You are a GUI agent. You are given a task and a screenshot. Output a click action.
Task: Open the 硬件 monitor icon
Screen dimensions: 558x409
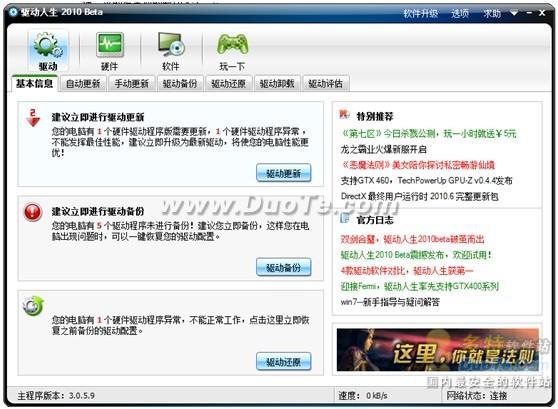point(110,45)
